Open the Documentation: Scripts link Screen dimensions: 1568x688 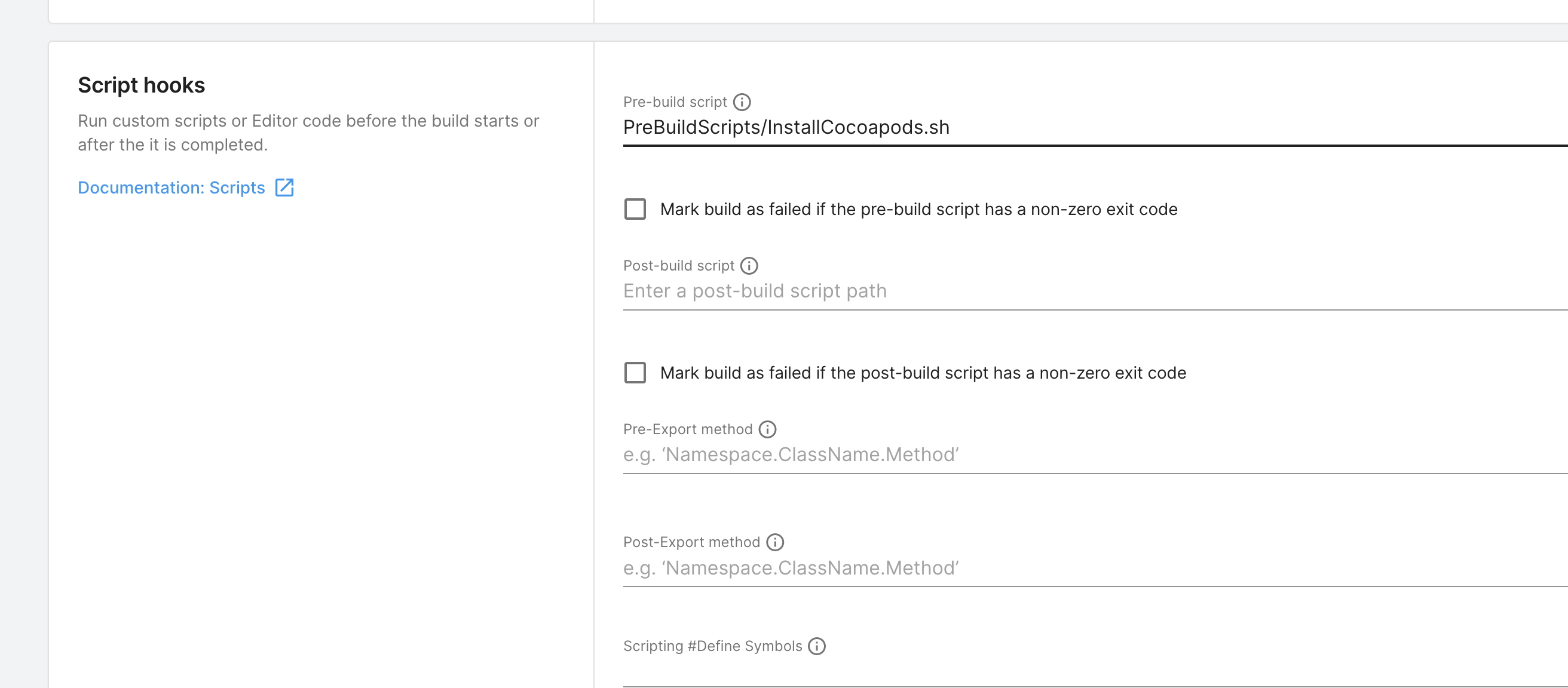[x=171, y=188]
